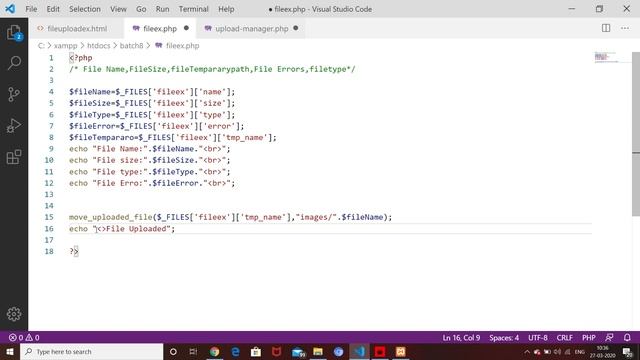Click the htdocs breadcrumb segment
Screen dimensions: 640x360
[x=98, y=46]
